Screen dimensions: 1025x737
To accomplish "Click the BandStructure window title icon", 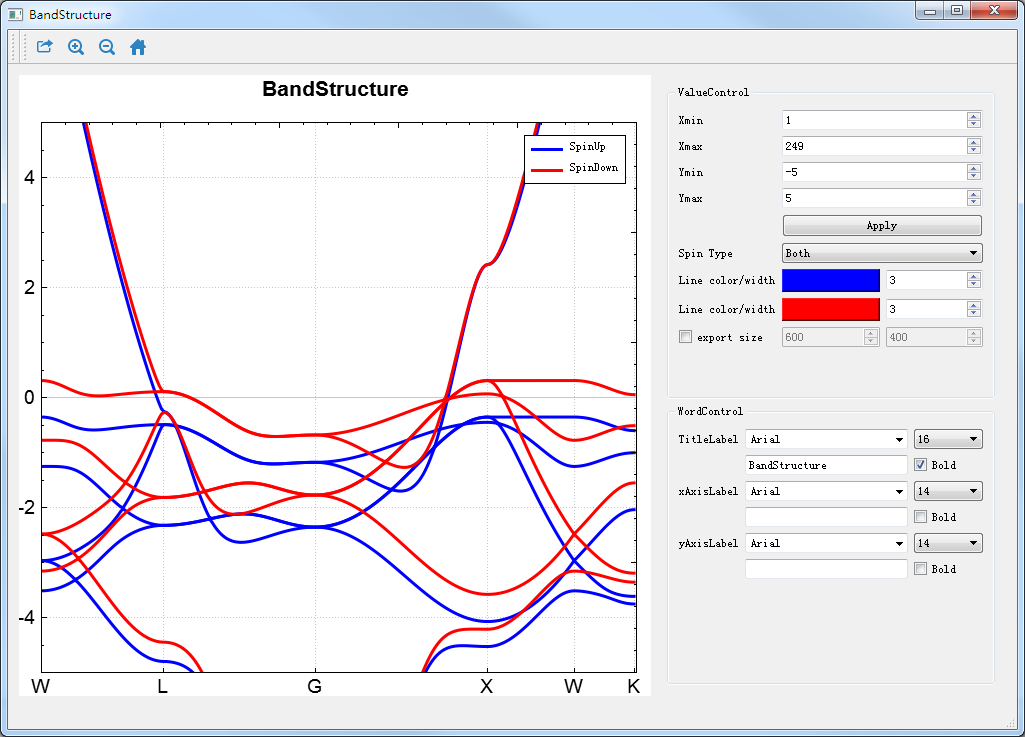I will pos(15,15).
